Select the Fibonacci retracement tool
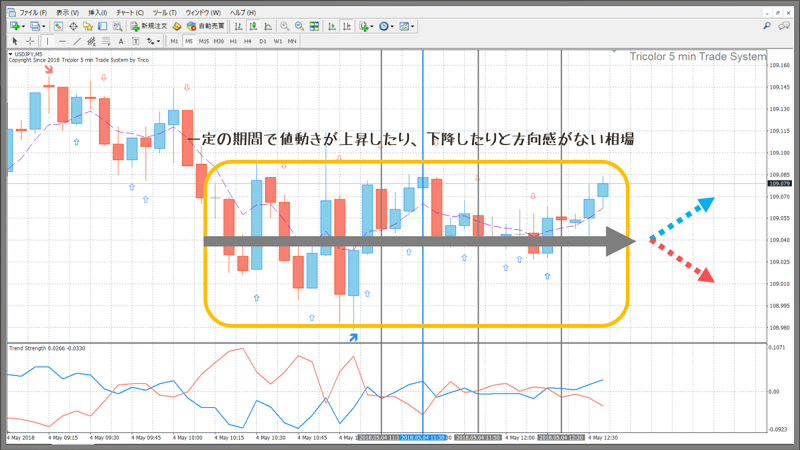 106,41
